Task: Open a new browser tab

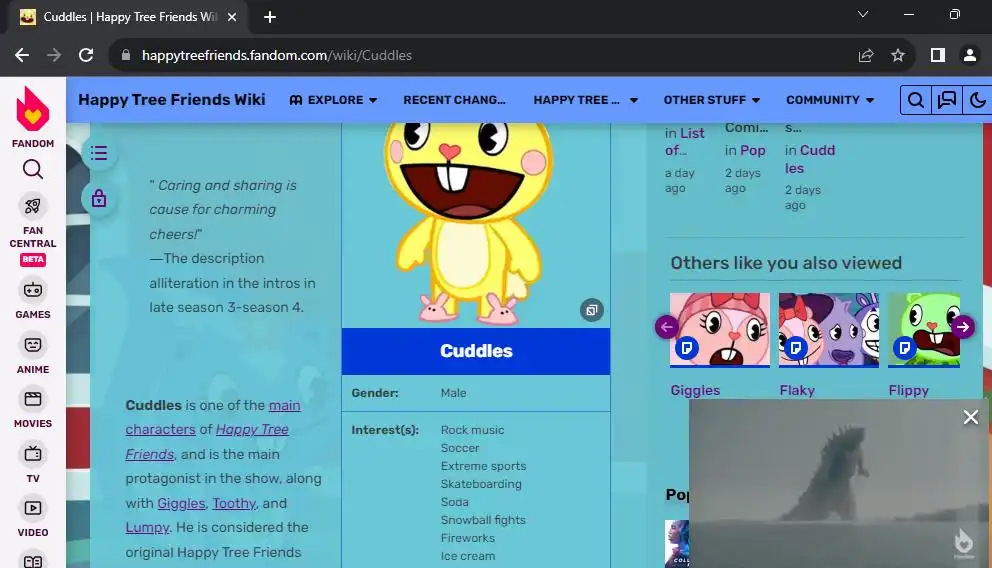Action: (270, 17)
